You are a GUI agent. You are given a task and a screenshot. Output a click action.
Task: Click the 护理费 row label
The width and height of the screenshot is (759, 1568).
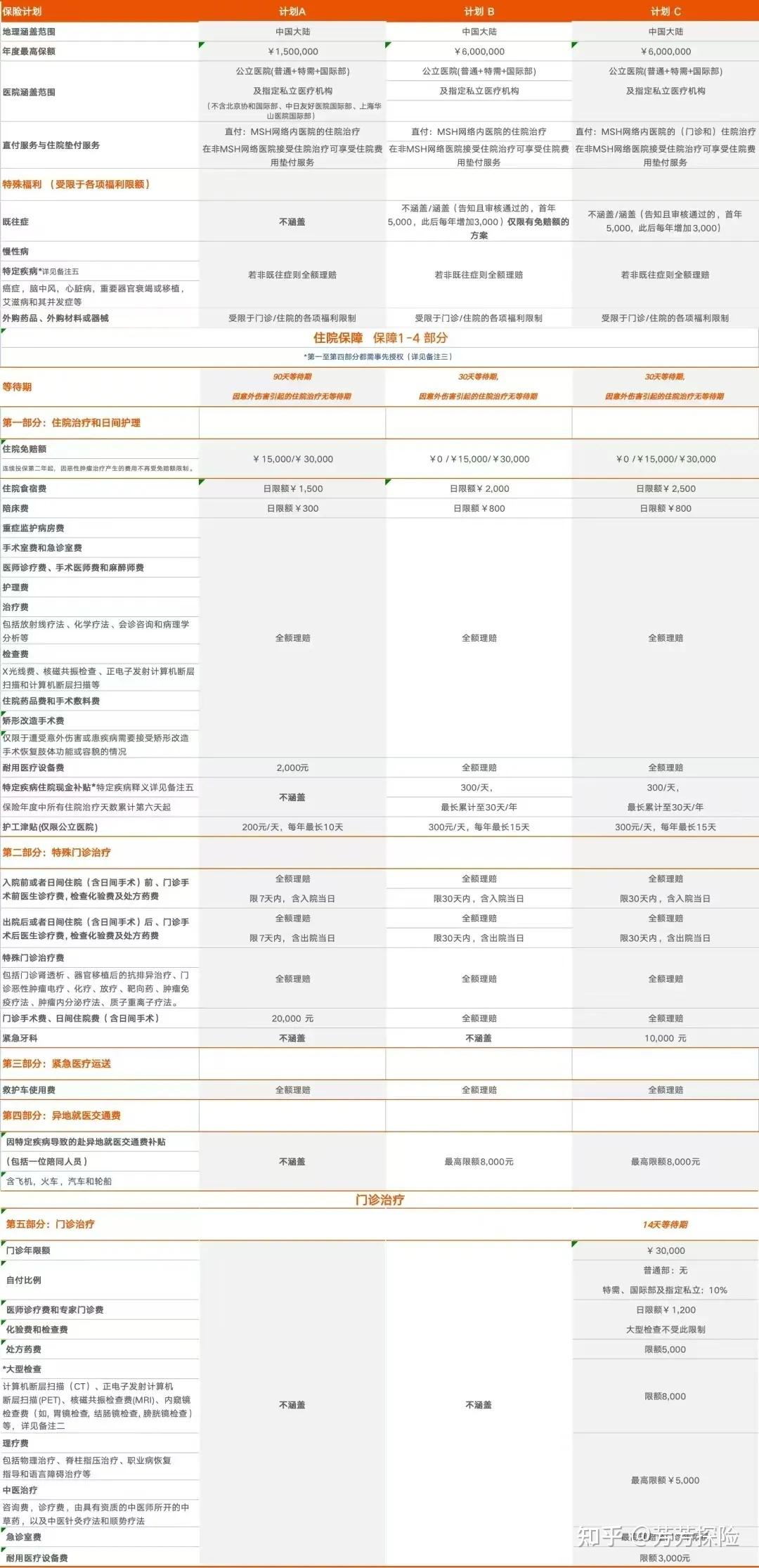(x=15, y=587)
